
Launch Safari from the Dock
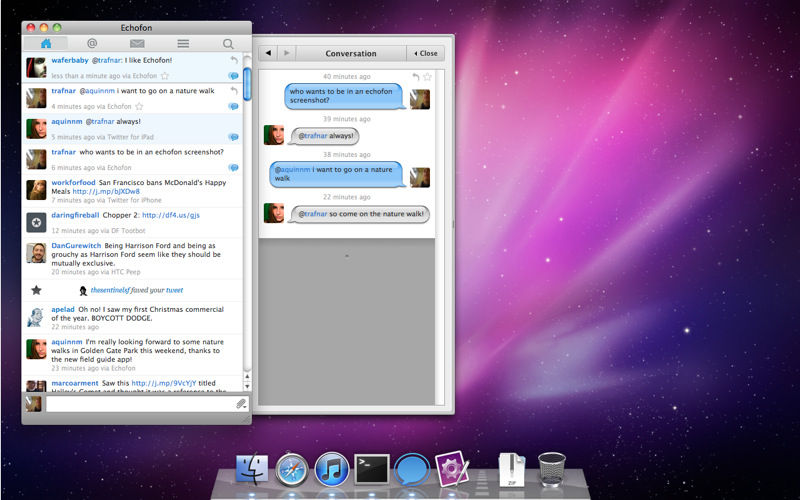tap(292, 469)
